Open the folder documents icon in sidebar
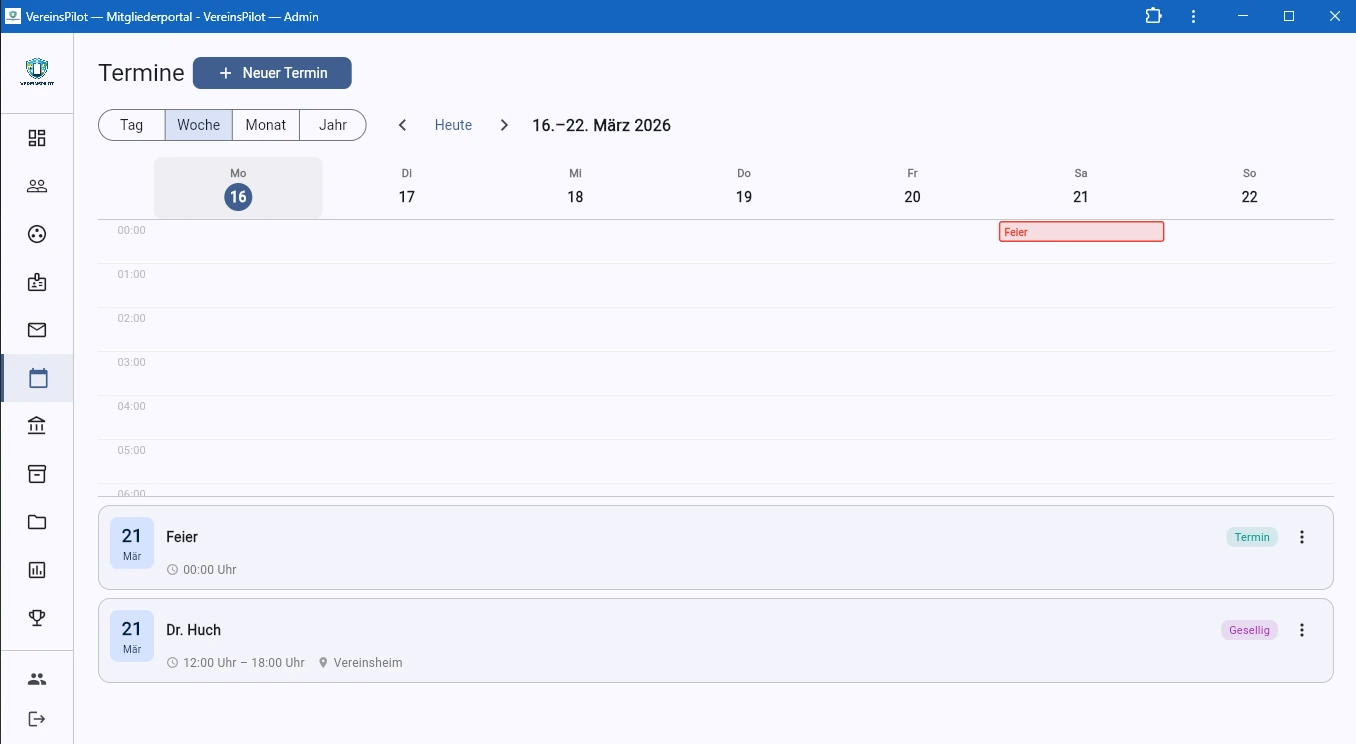1356x744 pixels. point(37,522)
